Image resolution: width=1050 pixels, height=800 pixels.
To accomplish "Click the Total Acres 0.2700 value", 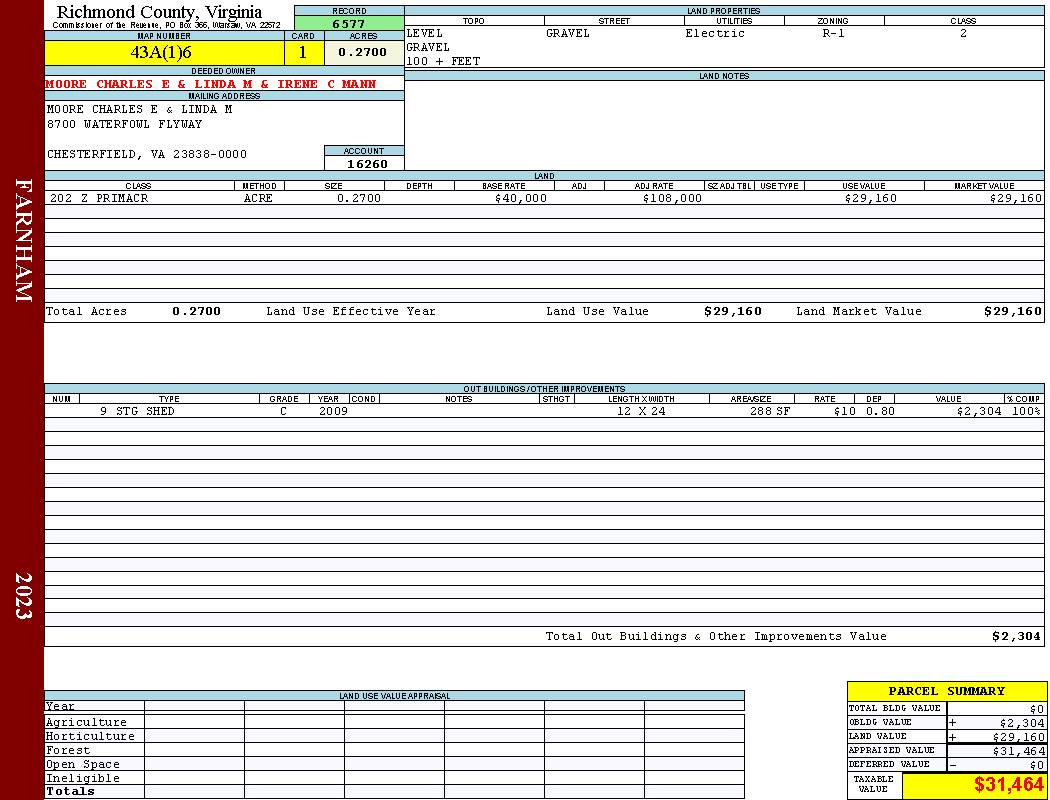I will 196,311.
